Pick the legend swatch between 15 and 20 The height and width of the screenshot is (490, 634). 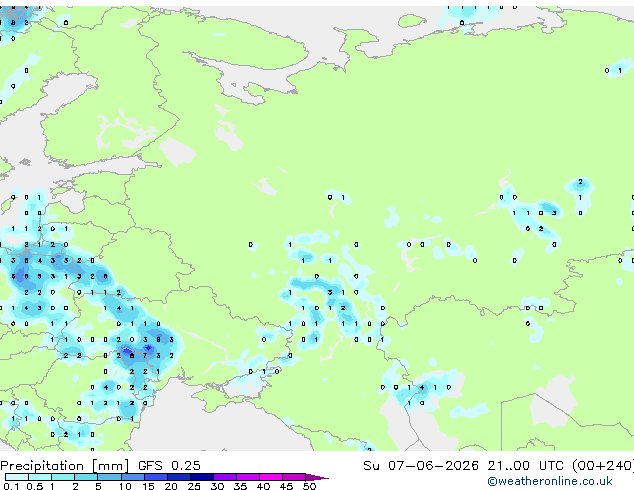click(x=156, y=477)
